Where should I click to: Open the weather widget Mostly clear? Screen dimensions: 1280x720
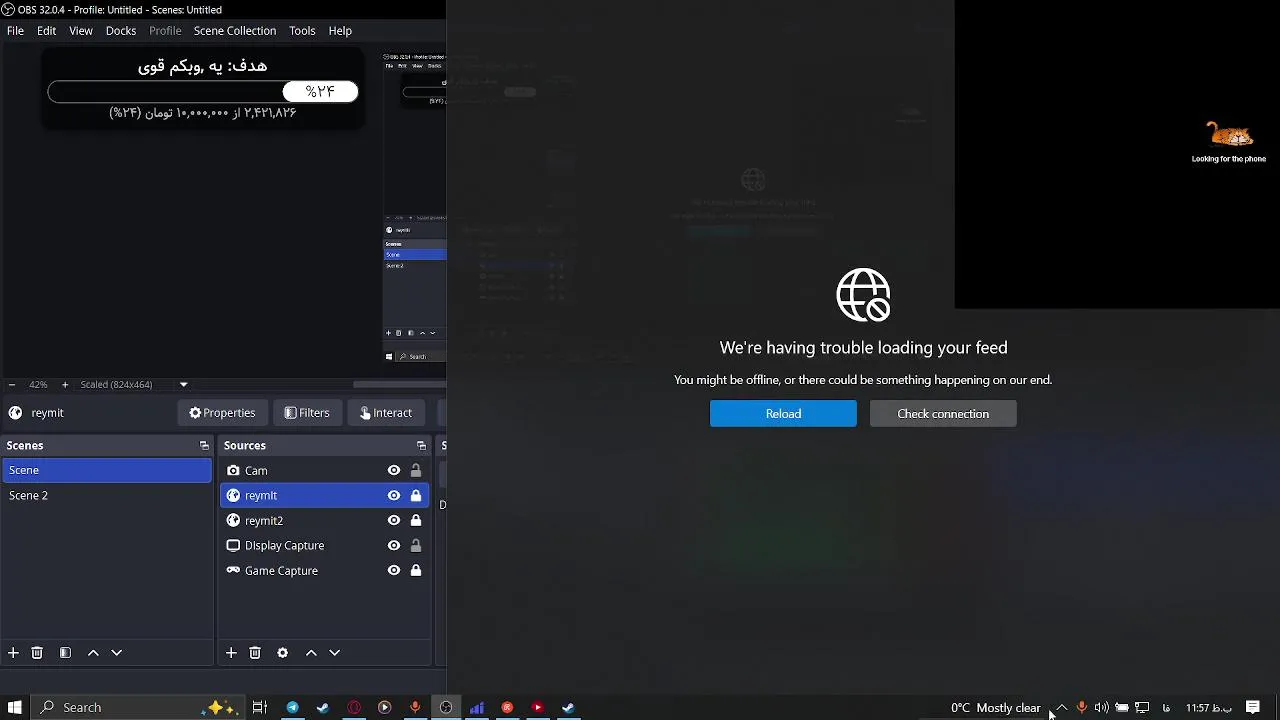coord(995,708)
